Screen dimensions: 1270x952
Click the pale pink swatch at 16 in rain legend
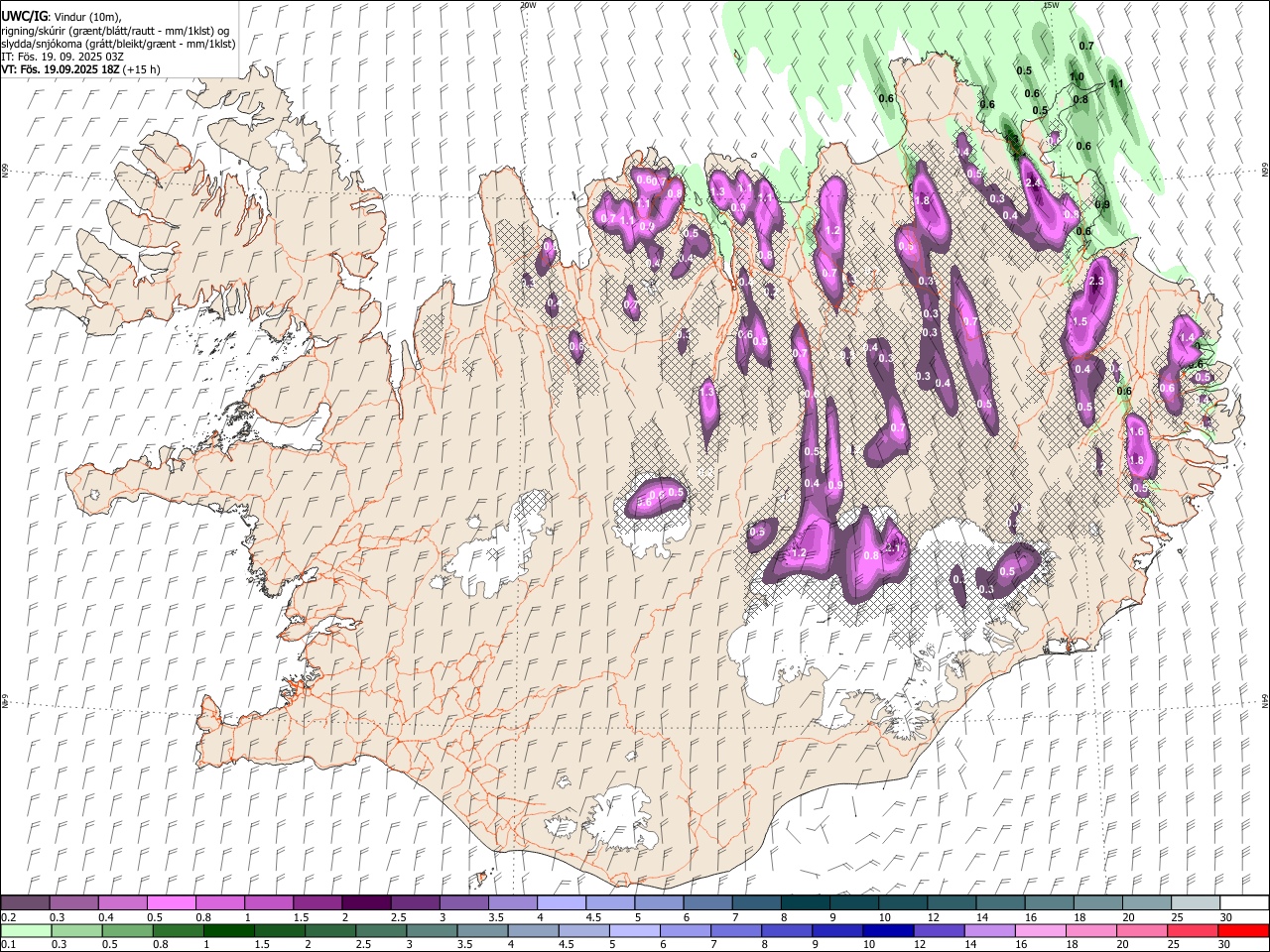click(x=1041, y=931)
